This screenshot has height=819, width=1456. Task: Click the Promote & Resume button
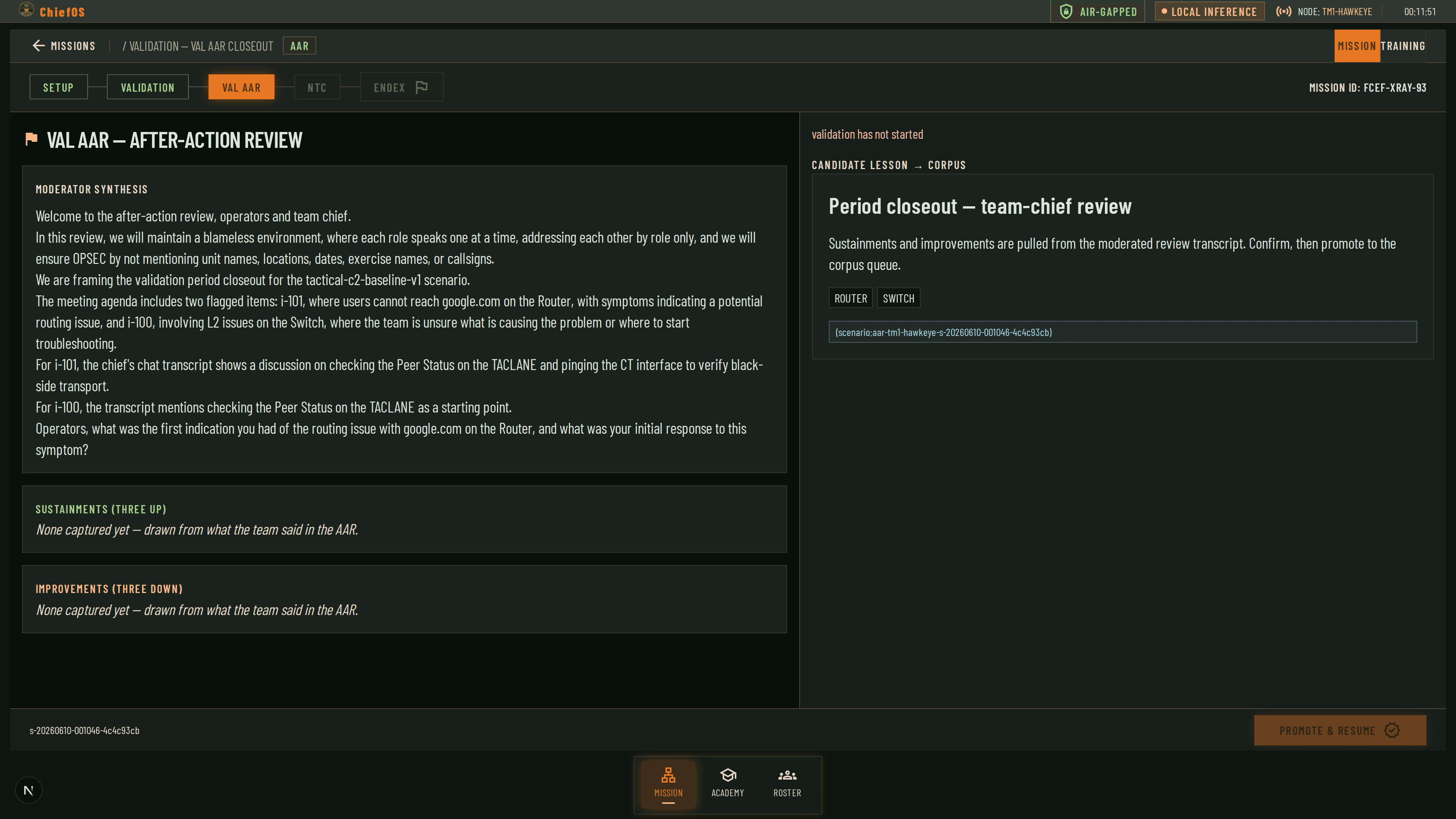pos(1340,730)
